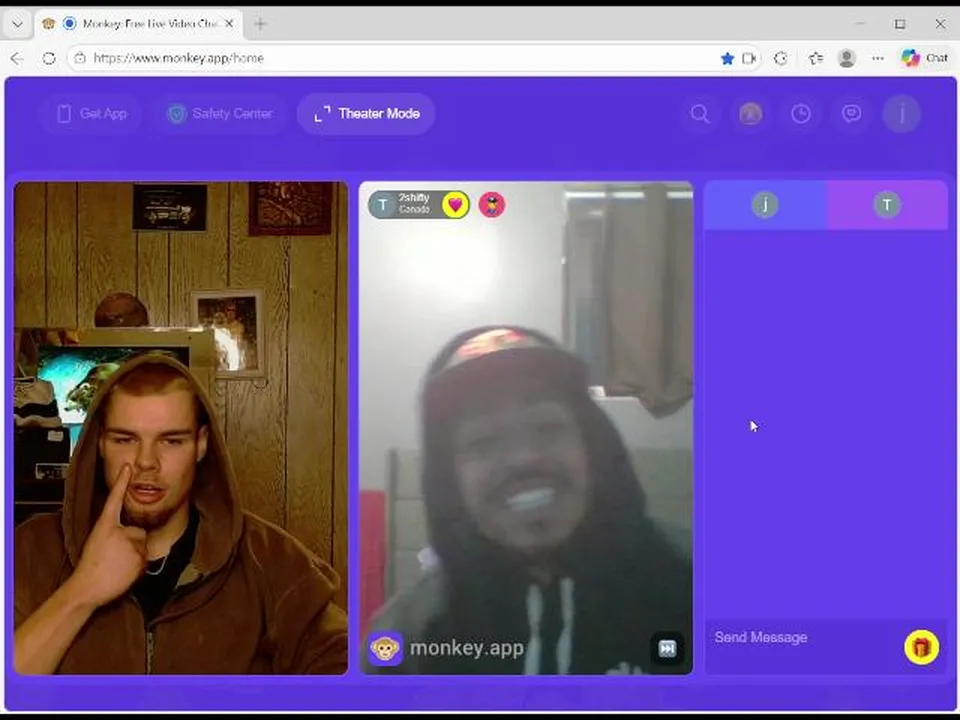Open the 'j' profile avatar in header
The width and height of the screenshot is (960, 720).
click(x=901, y=114)
